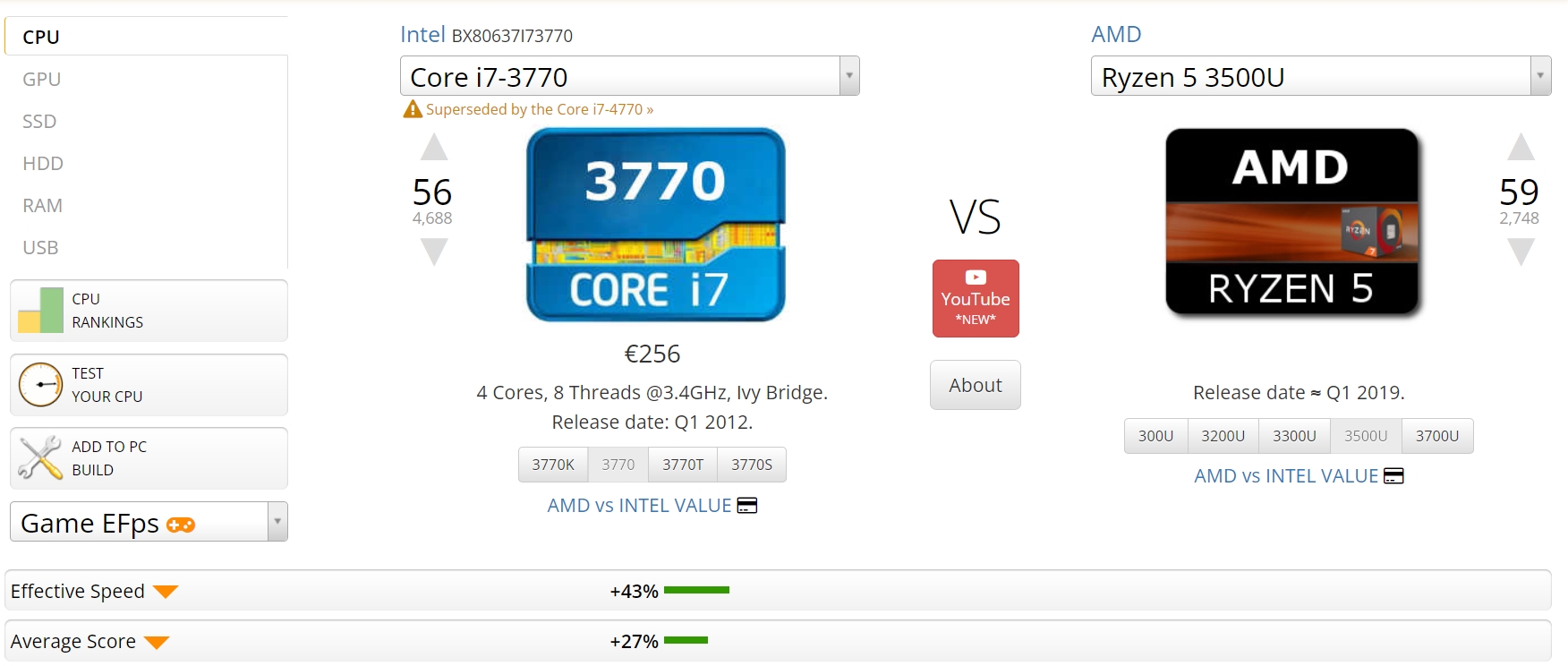Image resolution: width=1568 pixels, height=666 pixels.
Task: Switch to the 3700U variant
Action: click(1437, 436)
